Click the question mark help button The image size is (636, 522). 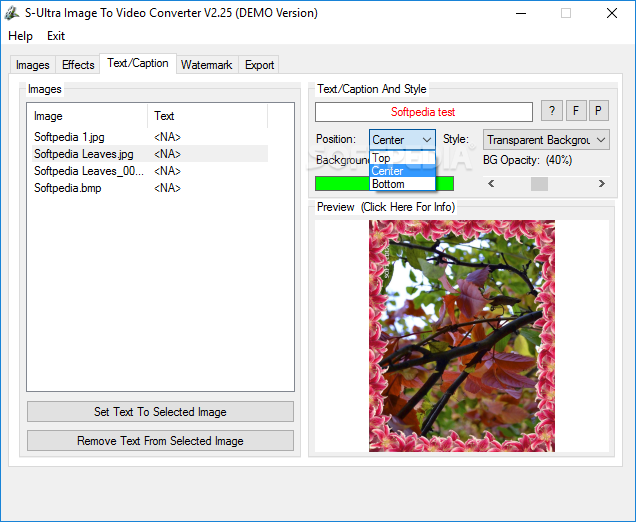pos(552,111)
